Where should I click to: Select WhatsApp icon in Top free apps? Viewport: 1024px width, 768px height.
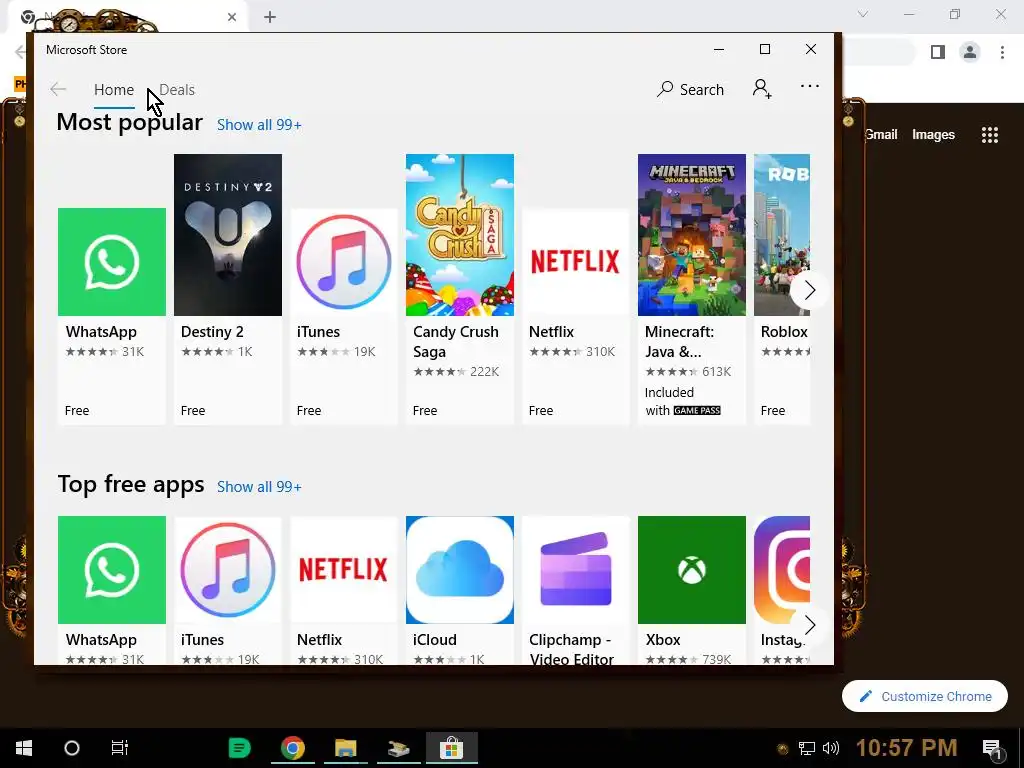pyautogui.click(x=112, y=570)
